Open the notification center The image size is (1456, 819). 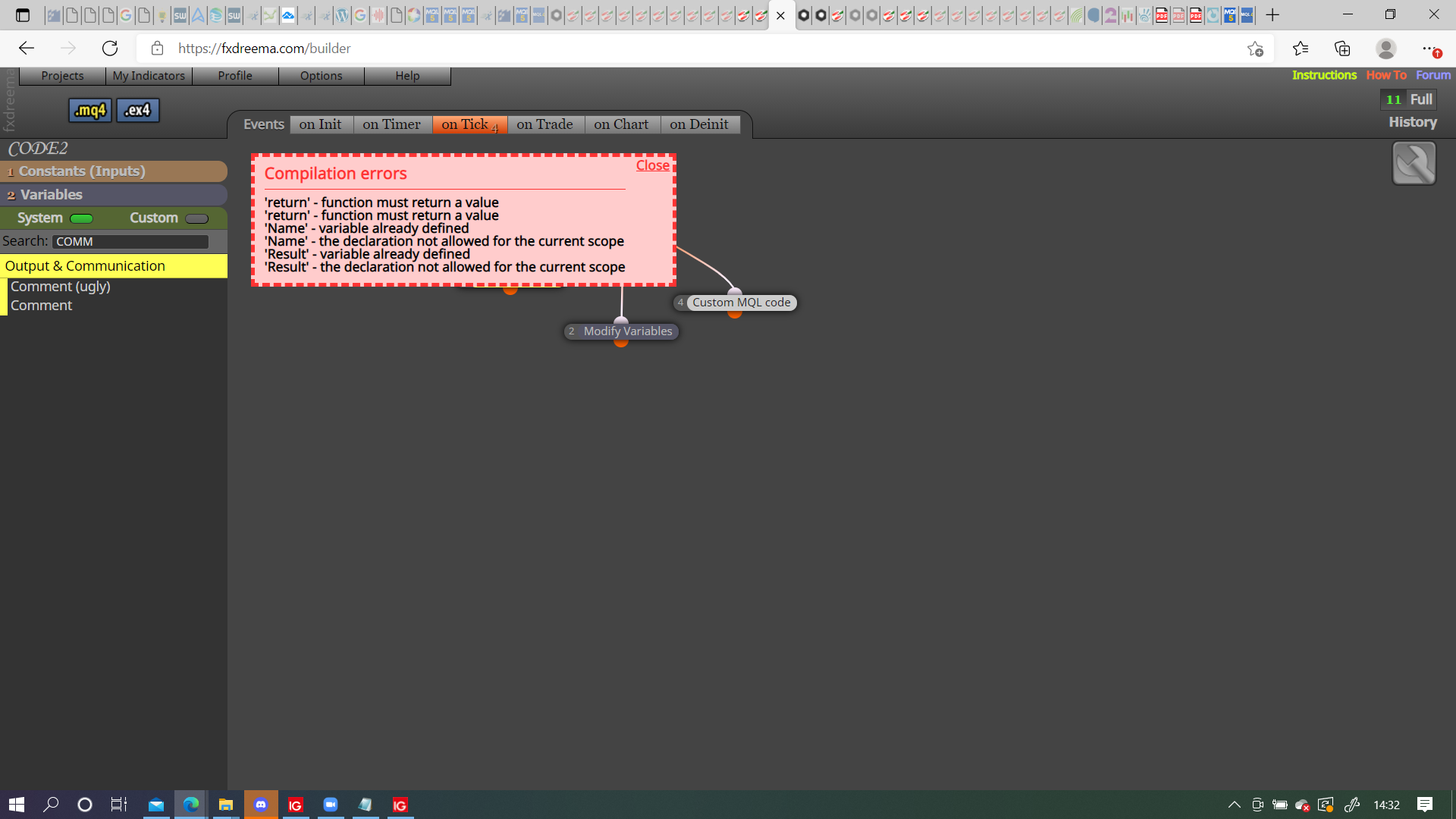point(1425,805)
